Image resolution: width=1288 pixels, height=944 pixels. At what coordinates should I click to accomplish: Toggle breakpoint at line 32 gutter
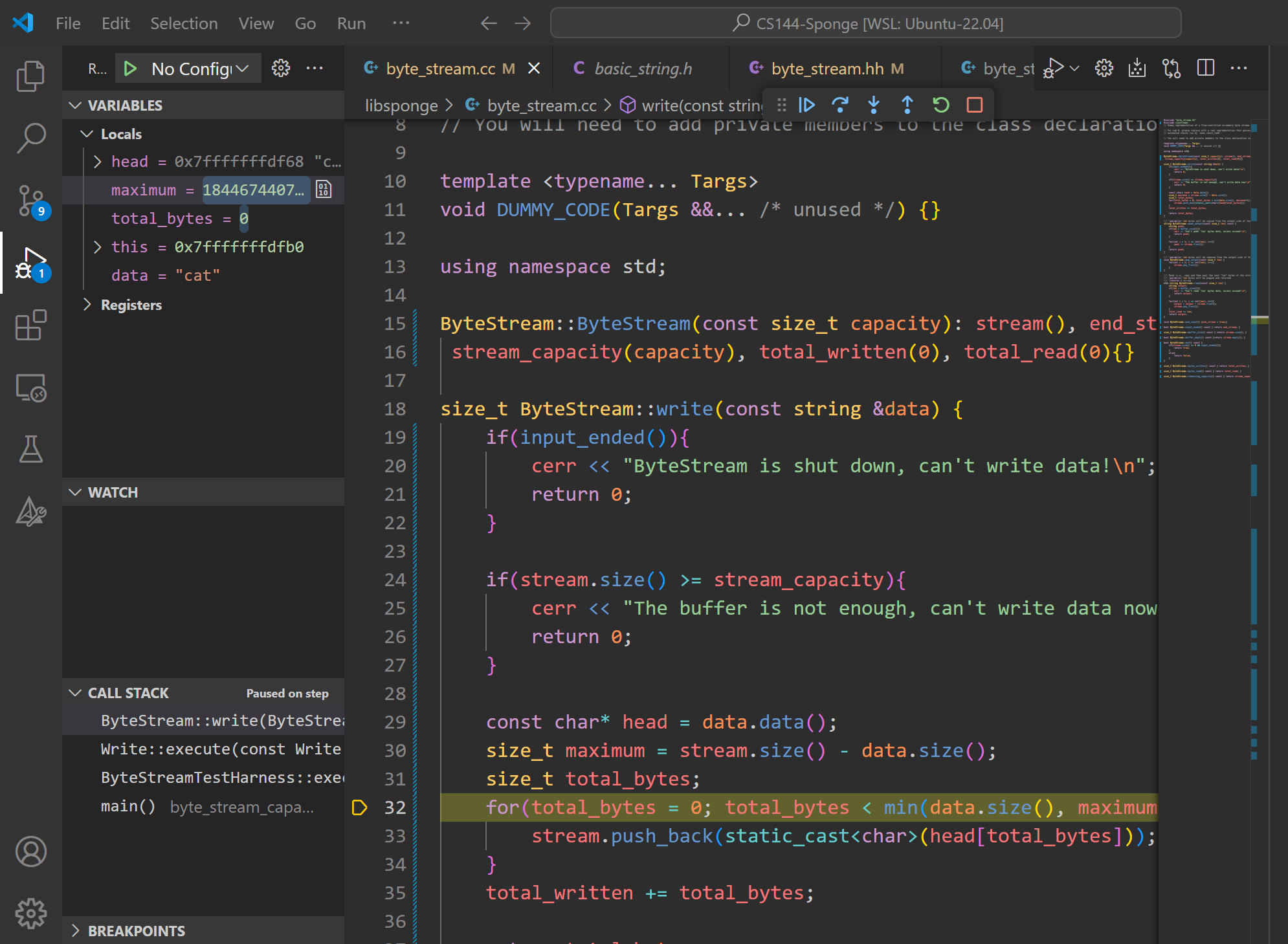pos(359,807)
